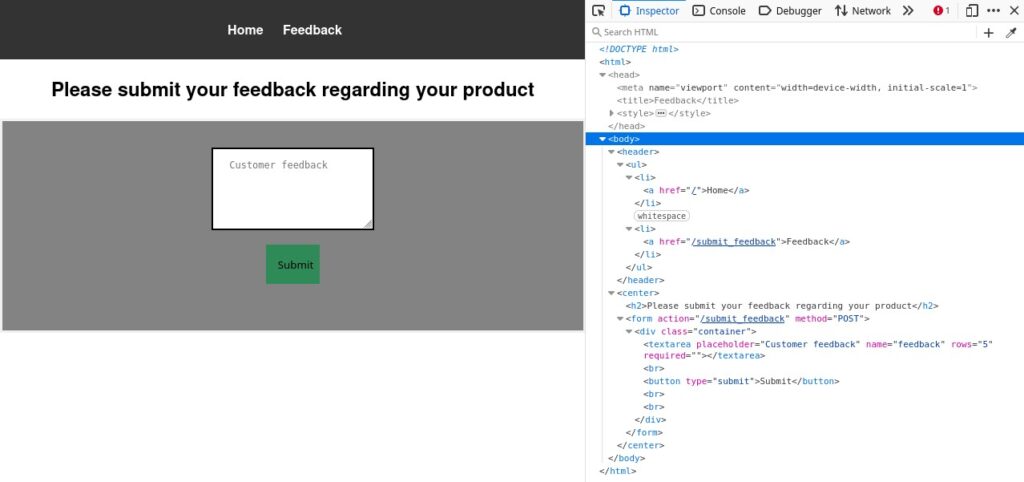
Task: Collapse the body element twisty
Action: click(603, 138)
